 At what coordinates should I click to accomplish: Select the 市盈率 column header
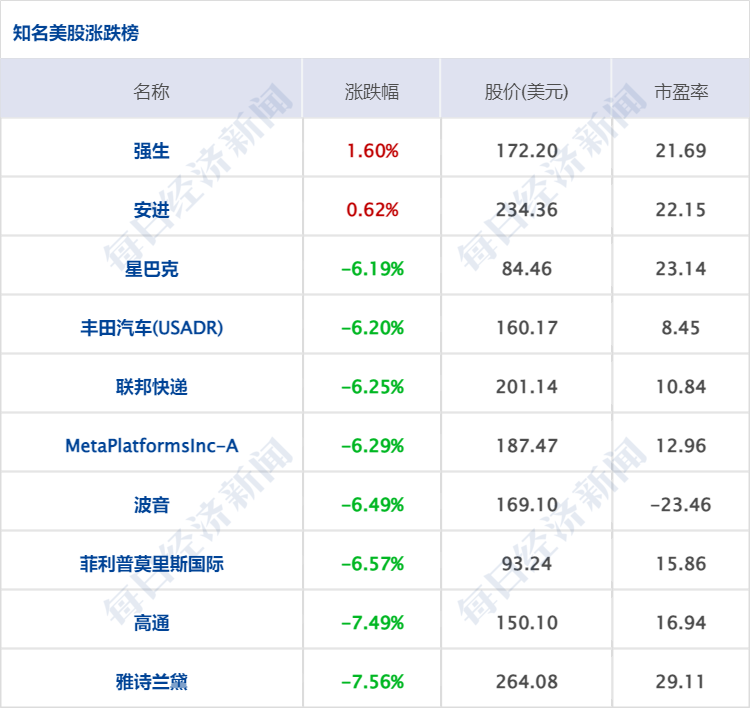[x=681, y=92]
